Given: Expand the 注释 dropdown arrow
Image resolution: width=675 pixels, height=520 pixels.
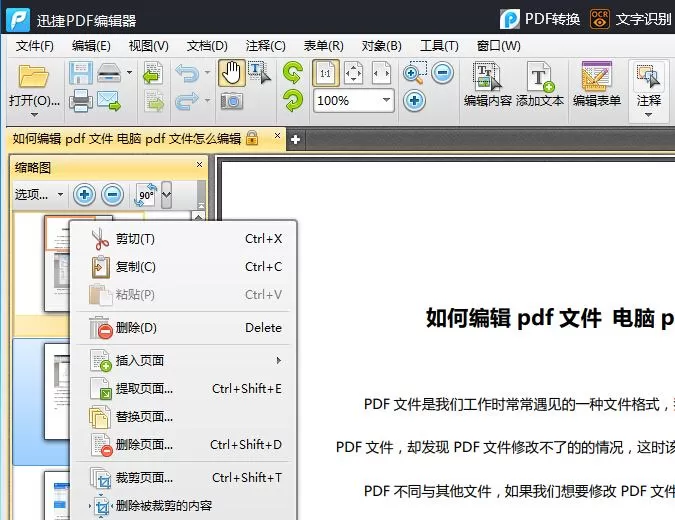Looking at the screenshot, I should (x=648, y=115).
